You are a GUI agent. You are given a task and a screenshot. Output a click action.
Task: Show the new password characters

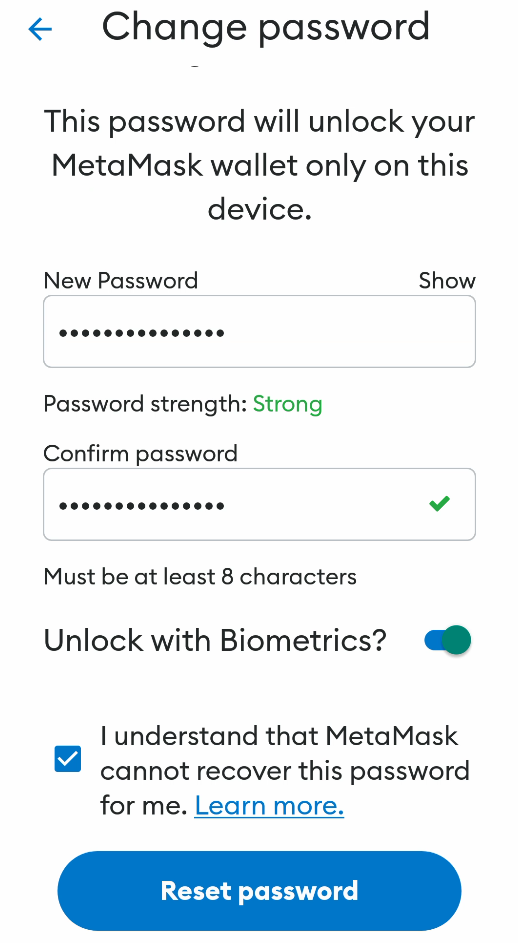(447, 281)
